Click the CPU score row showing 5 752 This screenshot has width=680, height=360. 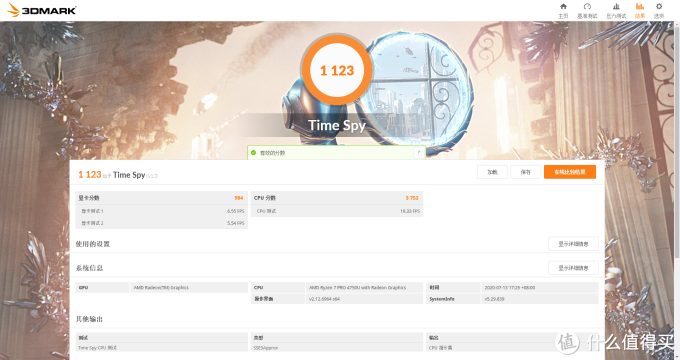click(337, 198)
